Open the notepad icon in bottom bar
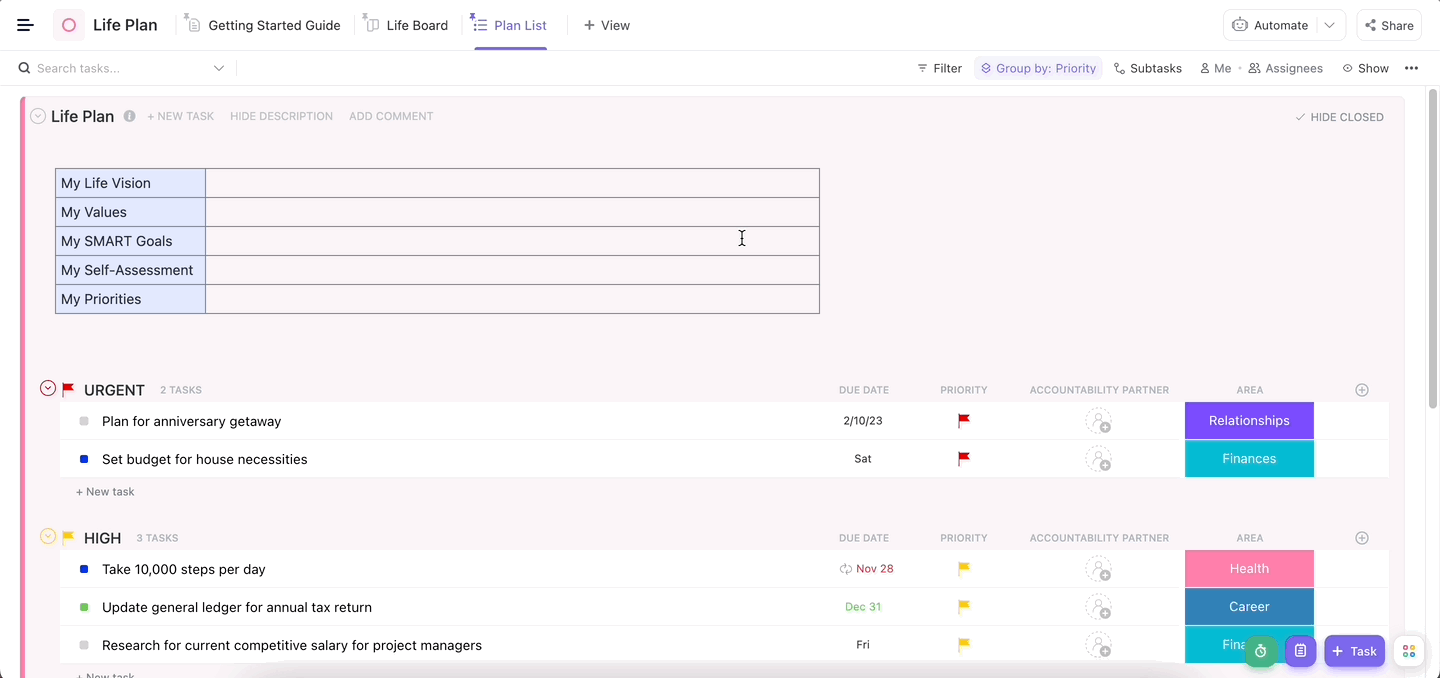Viewport: 1440px width, 678px height. [1300, 651]
